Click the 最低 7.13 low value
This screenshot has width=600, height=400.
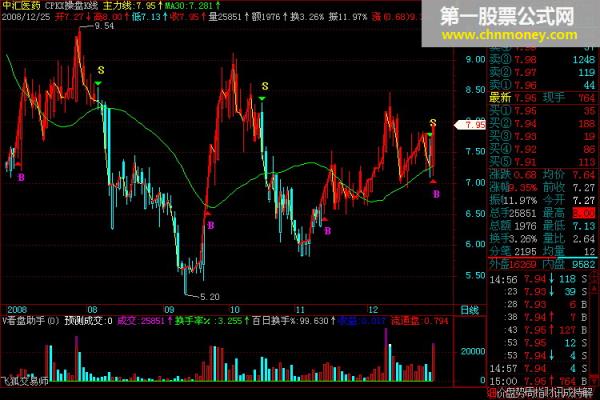(x=569, y=226)
